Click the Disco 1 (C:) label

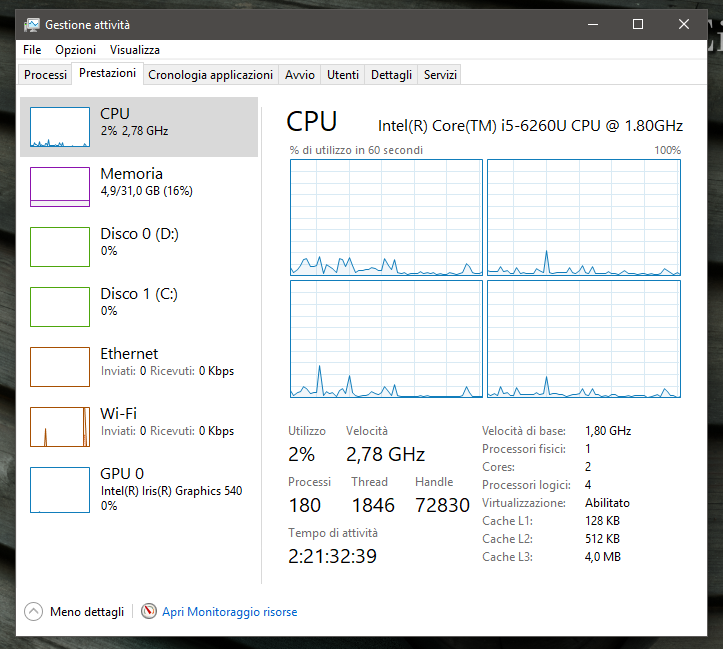pos(139,294)
